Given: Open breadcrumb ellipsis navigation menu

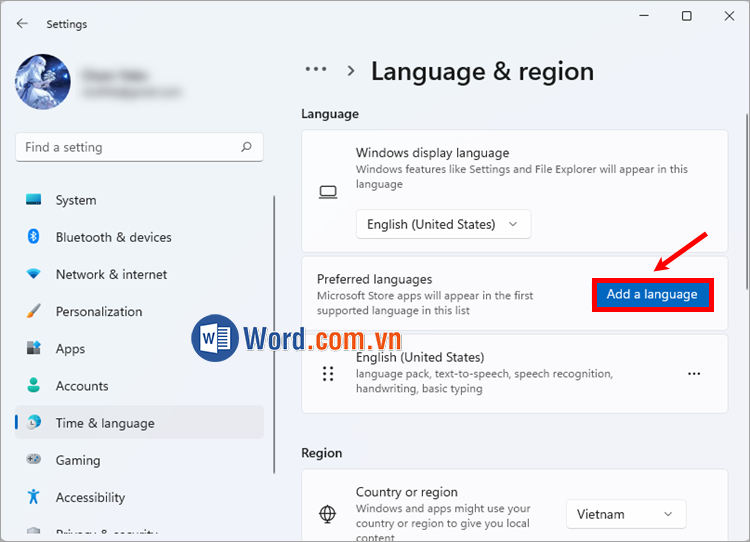Looking at the screenshot, I should [x=316, y=69].
